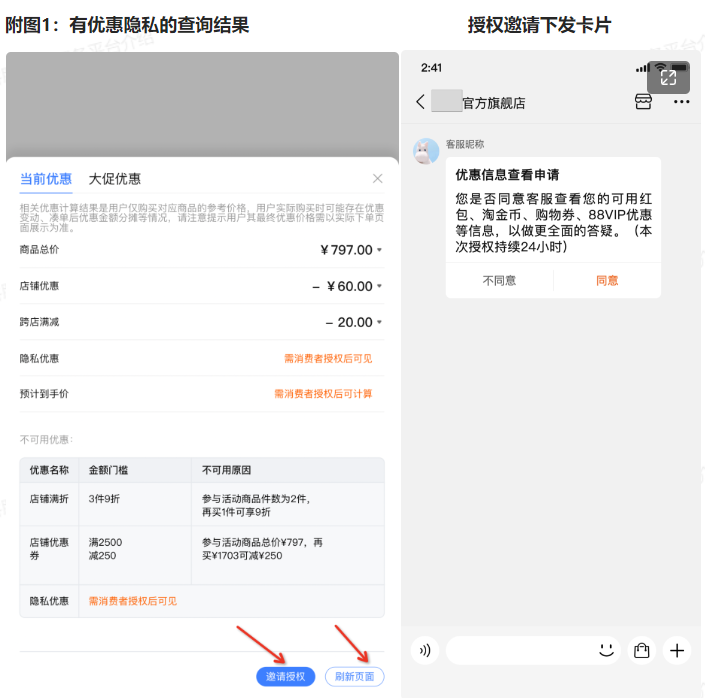Click the 隐私优惠 cell in unavailable table
This screenshot has height=698, width=705.
(x=49, y=601)
